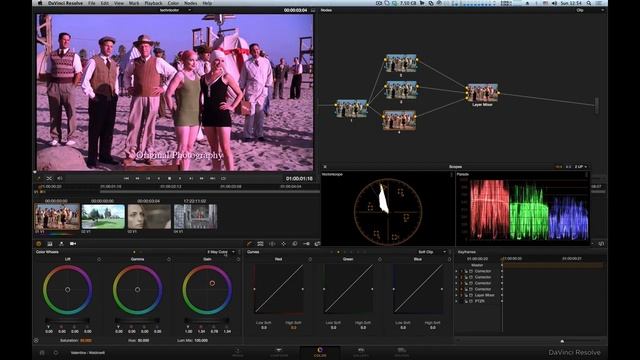Reset the Green curve
The width and height of the screenshot is (640, 360).
click(x=380, y=259)
